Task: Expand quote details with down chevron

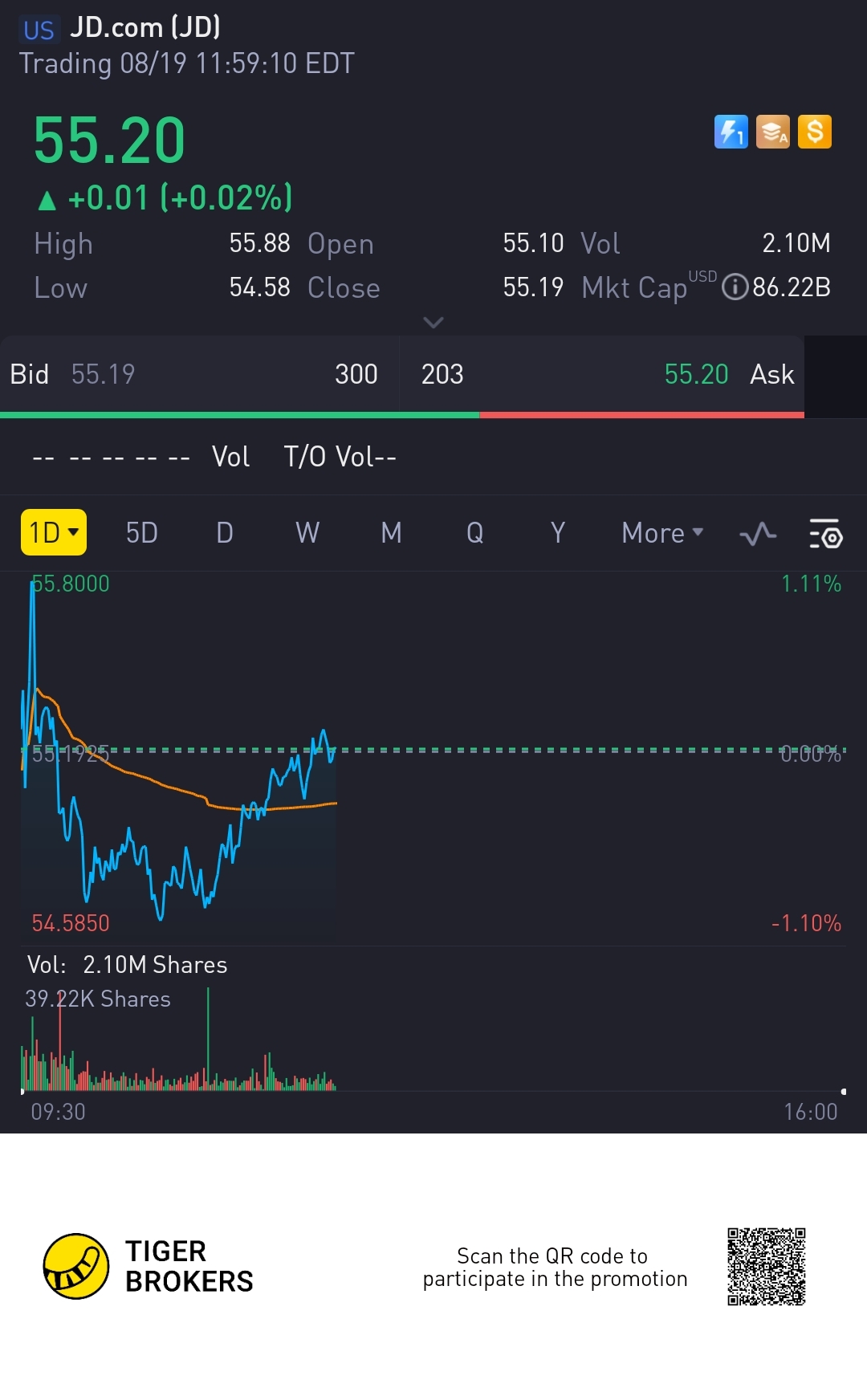Action: tap(433, 323)
